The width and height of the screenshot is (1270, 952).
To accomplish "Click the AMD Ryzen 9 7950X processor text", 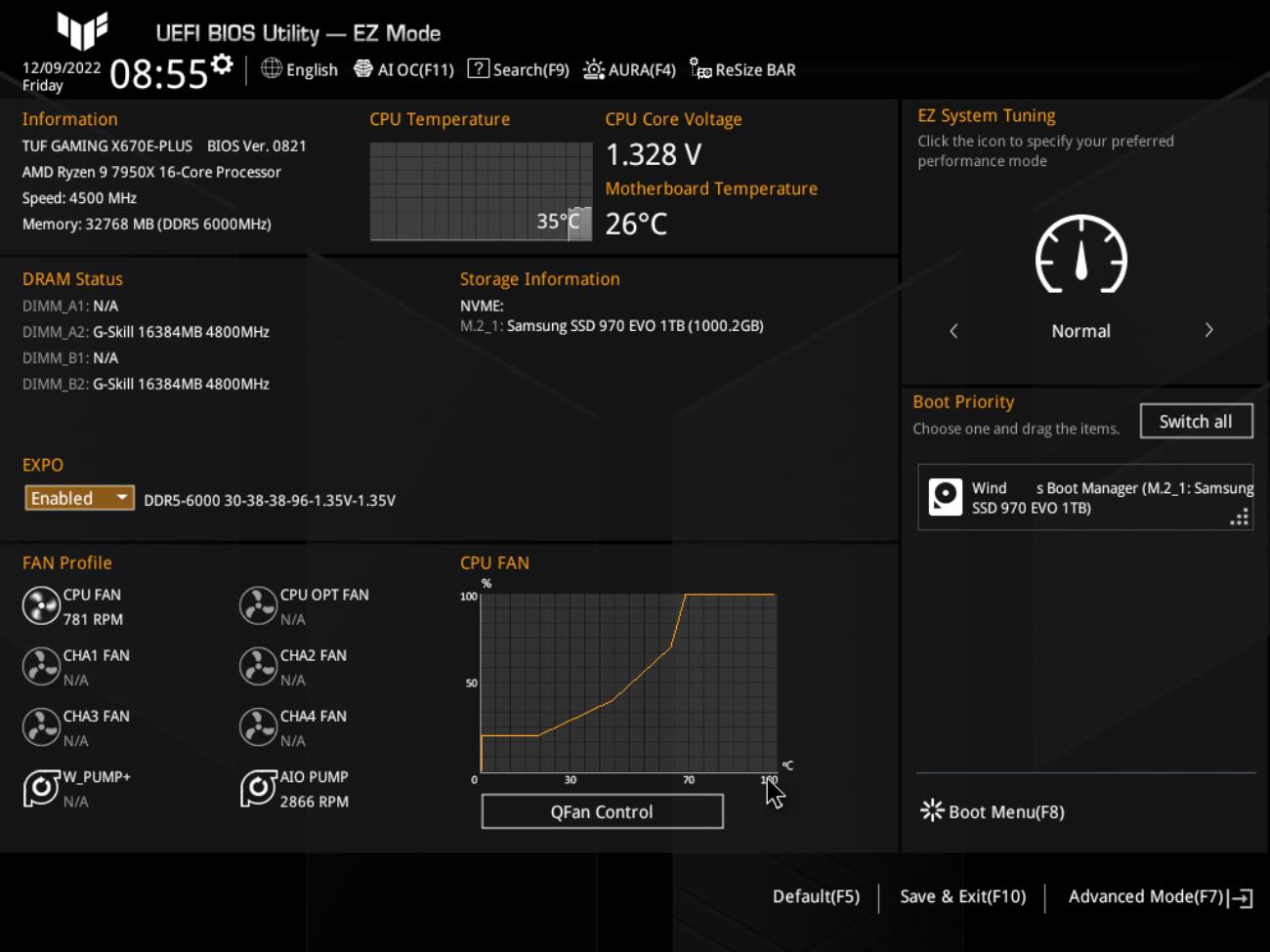I will 151,172.
